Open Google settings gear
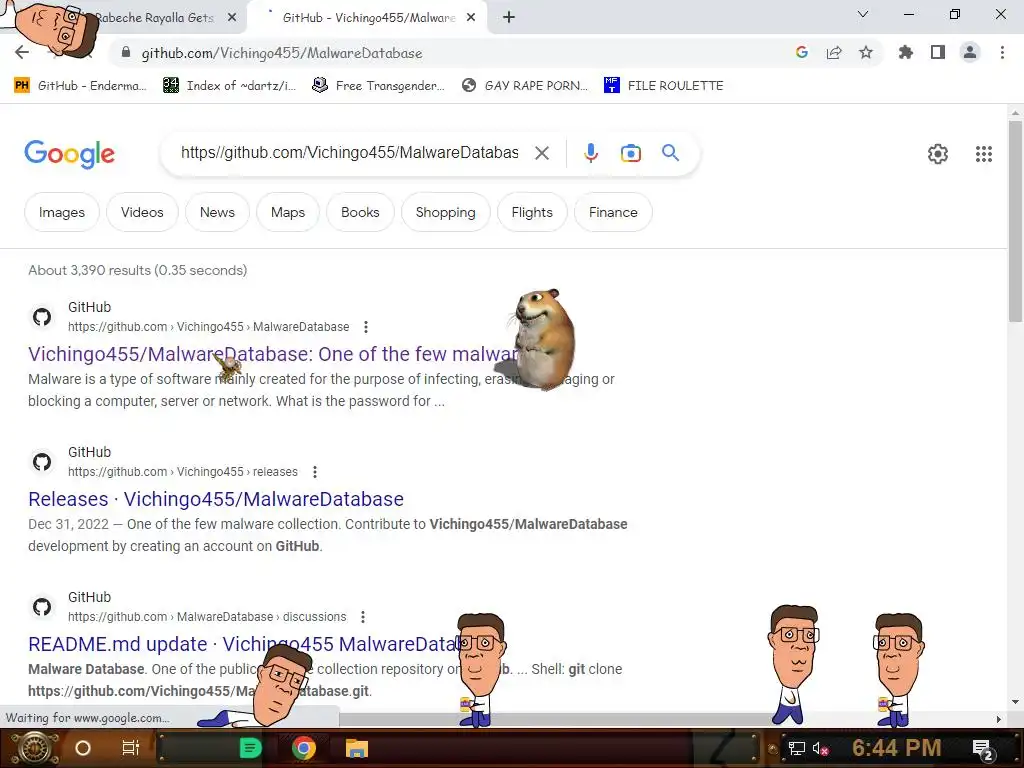 (938, 154)
